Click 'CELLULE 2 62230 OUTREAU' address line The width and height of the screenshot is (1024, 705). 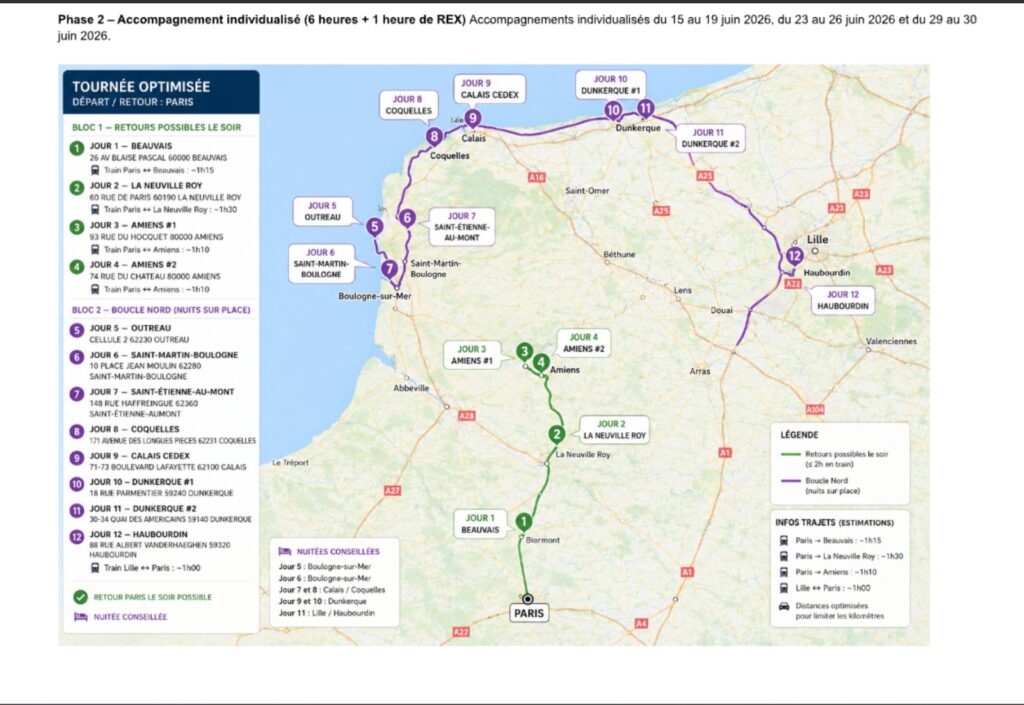pyautogui.click(x=139, y=340)
